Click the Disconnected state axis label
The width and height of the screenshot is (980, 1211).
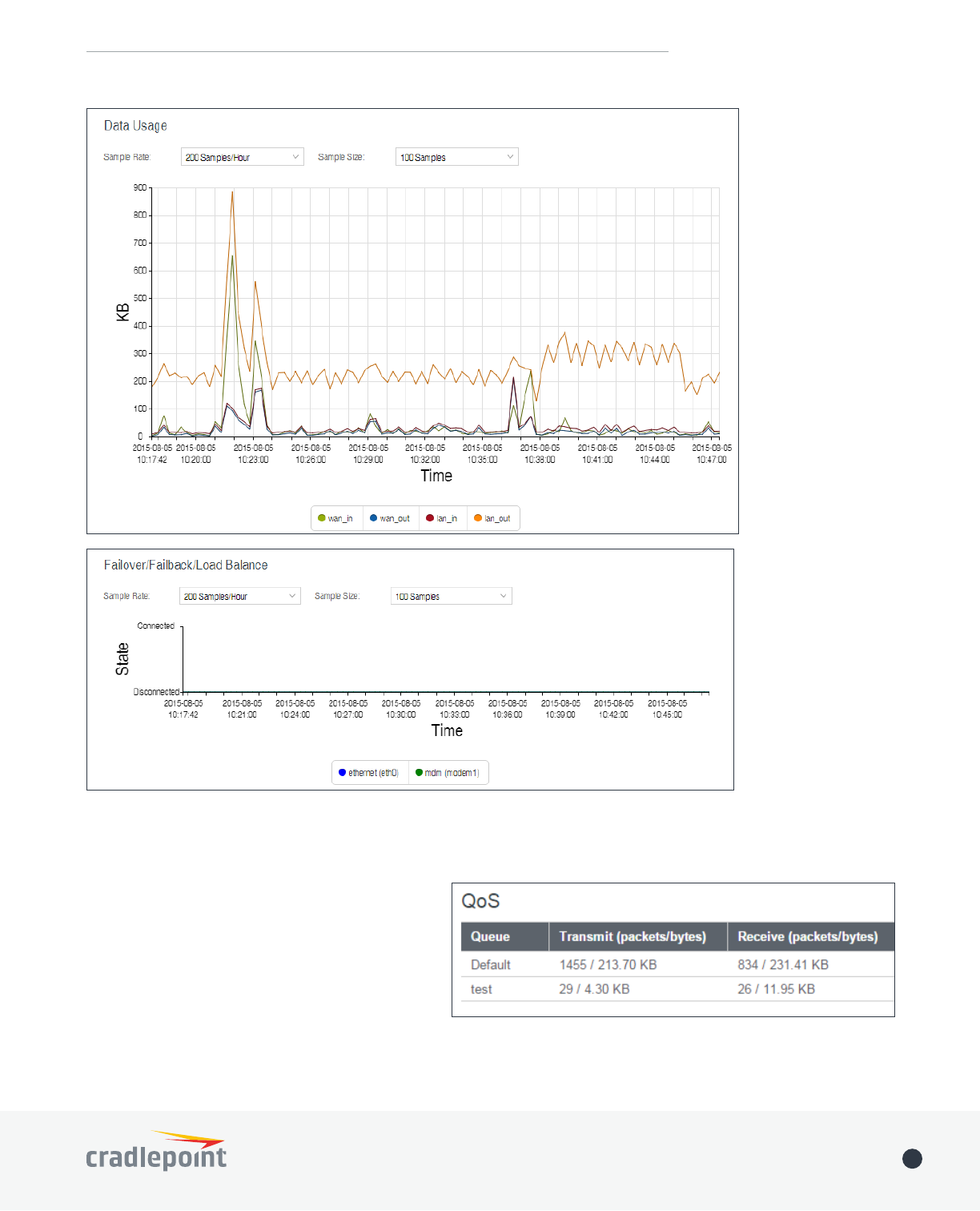156,692
